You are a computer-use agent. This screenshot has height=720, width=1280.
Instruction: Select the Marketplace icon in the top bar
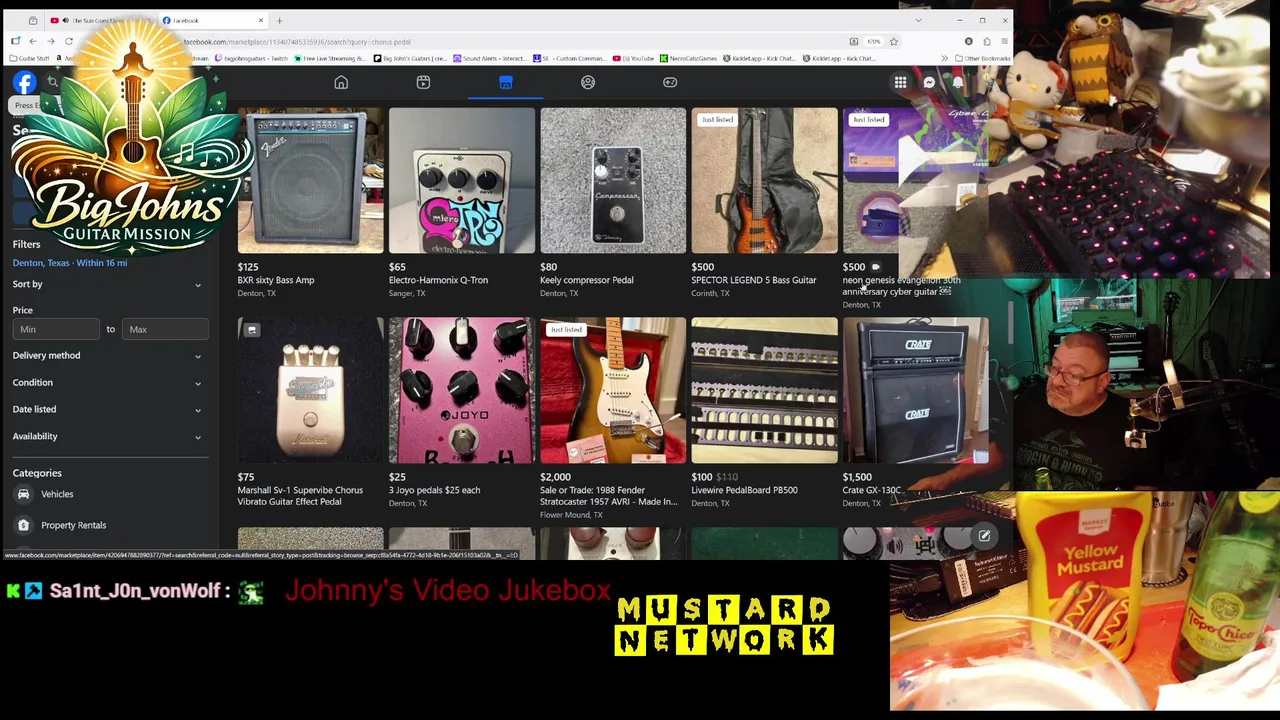click(x=506, y=83)
